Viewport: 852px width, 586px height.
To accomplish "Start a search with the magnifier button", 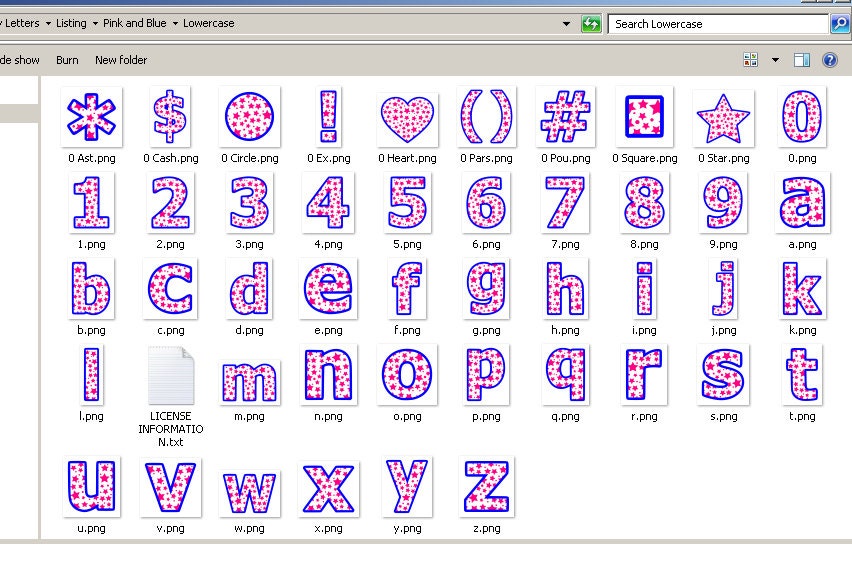I will click(840, 23).
